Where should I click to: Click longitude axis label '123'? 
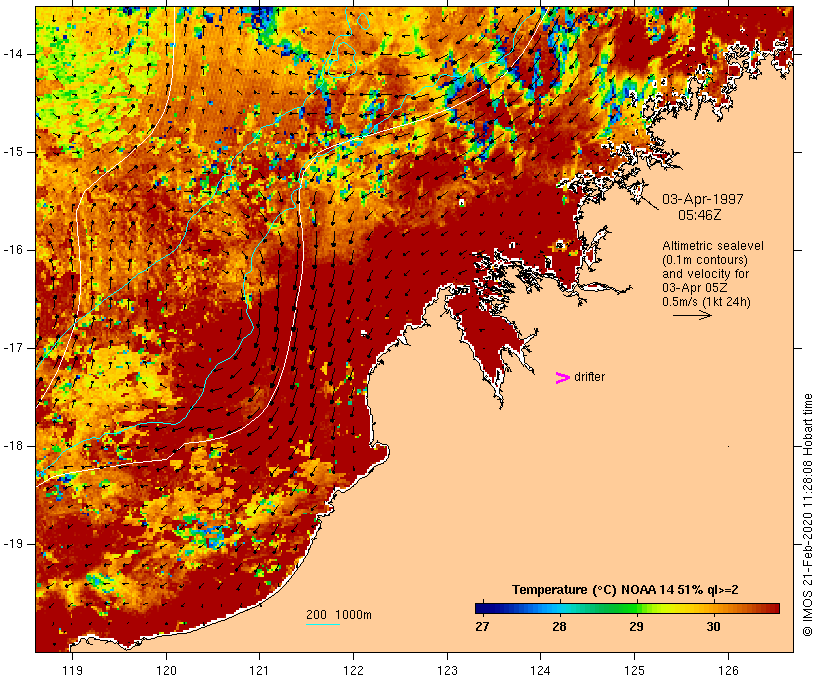(447, 670)
